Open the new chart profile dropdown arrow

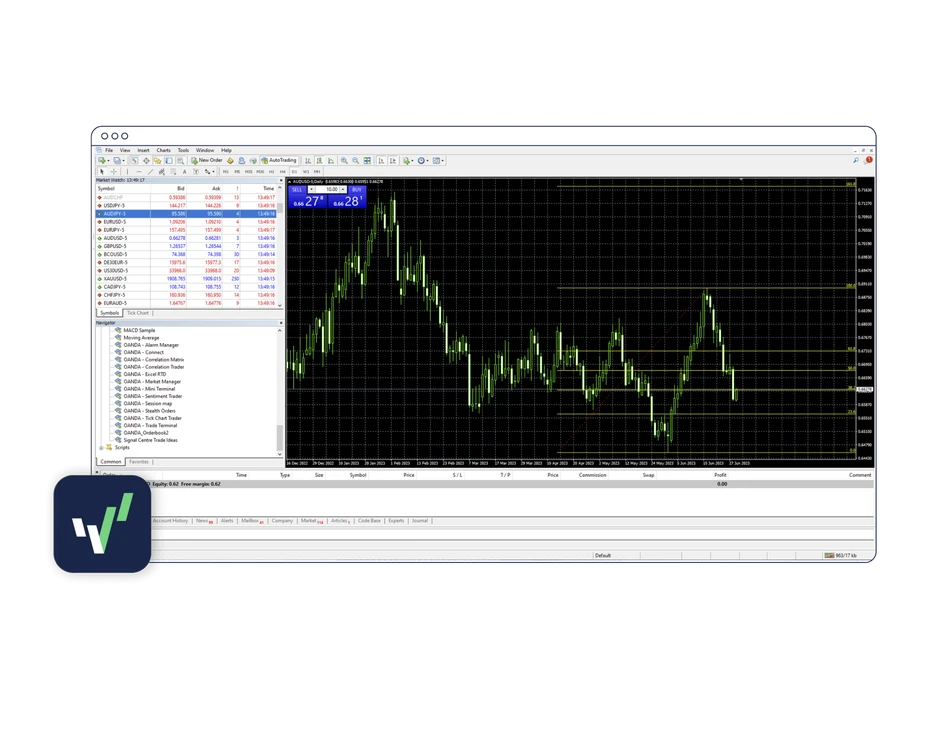pyautogui.click(x=109, y=160)
